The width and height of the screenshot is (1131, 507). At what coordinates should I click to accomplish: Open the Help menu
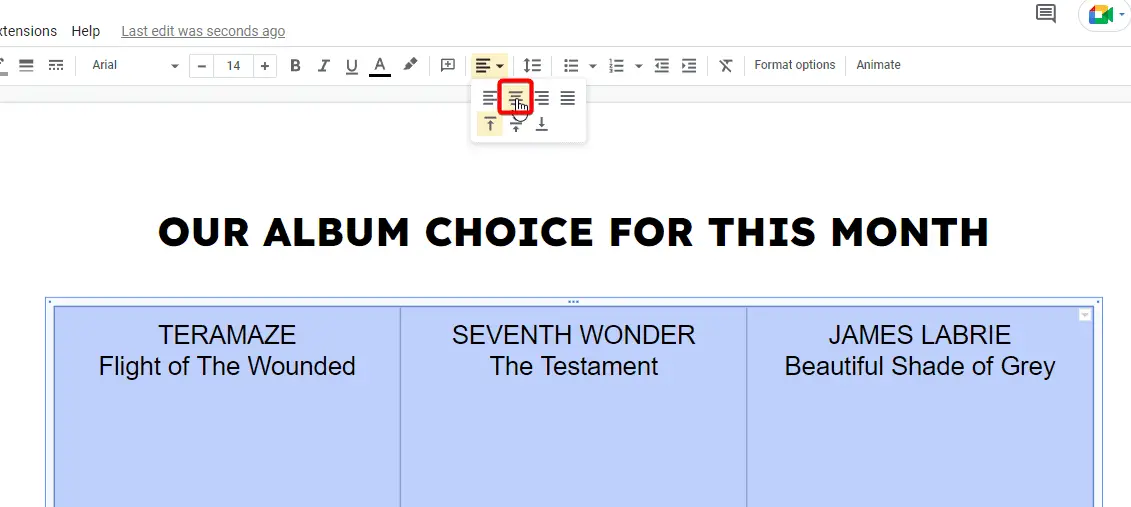86,31
